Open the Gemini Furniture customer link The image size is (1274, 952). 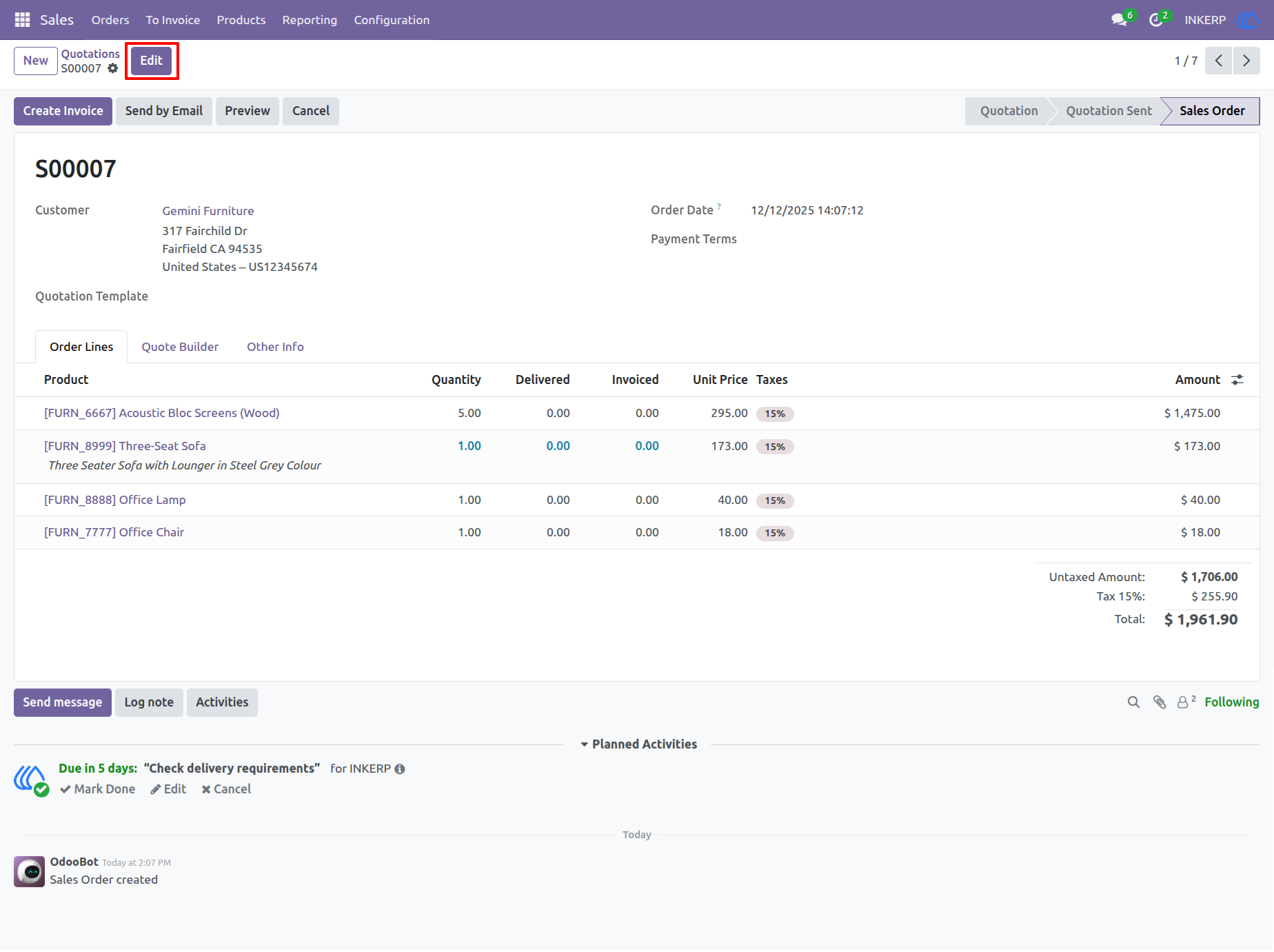point(208,211)
